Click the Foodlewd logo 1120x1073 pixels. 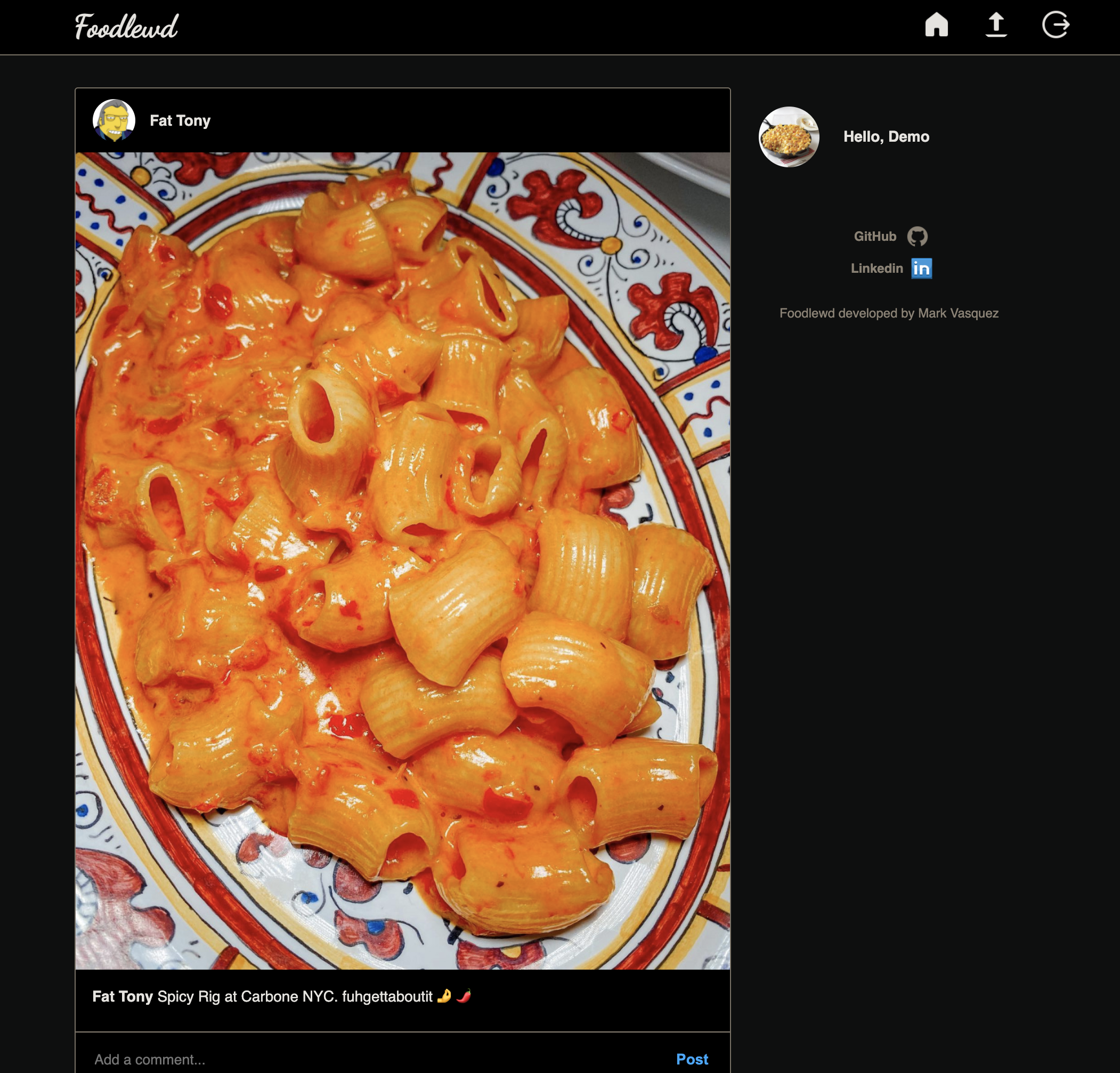[x=126, y=27]
